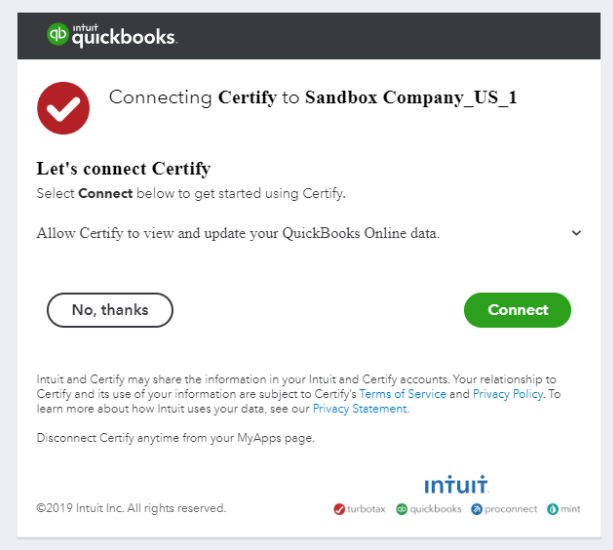Viewport: 613px width, 550px height.
Task: Click the proconnect footer icon
Action: click(477, 509)
